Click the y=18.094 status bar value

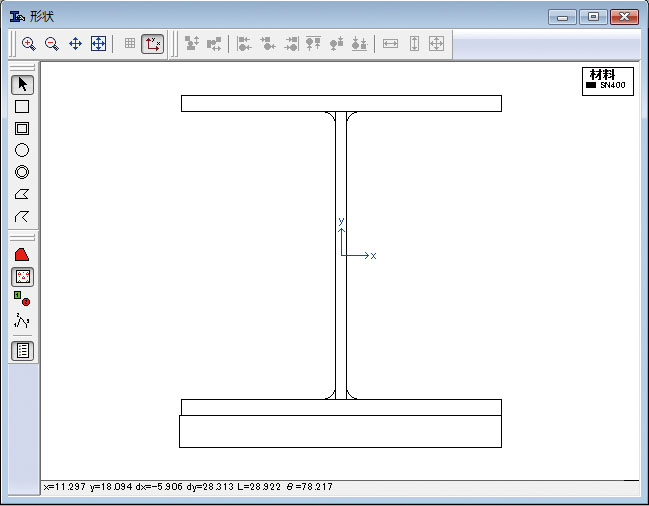(x=111, y=487)
